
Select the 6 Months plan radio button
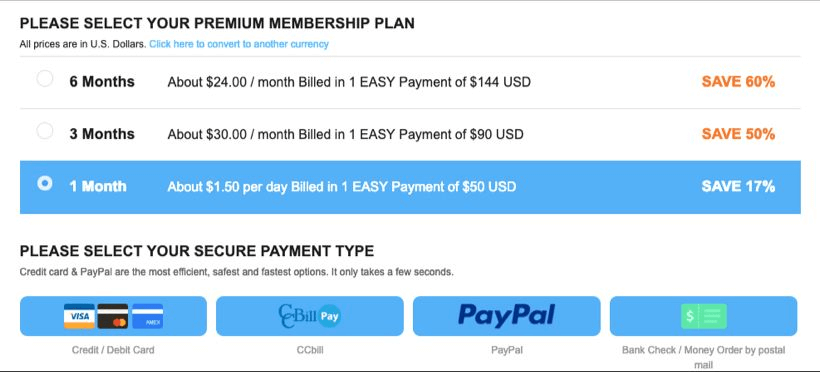point(45,79)
